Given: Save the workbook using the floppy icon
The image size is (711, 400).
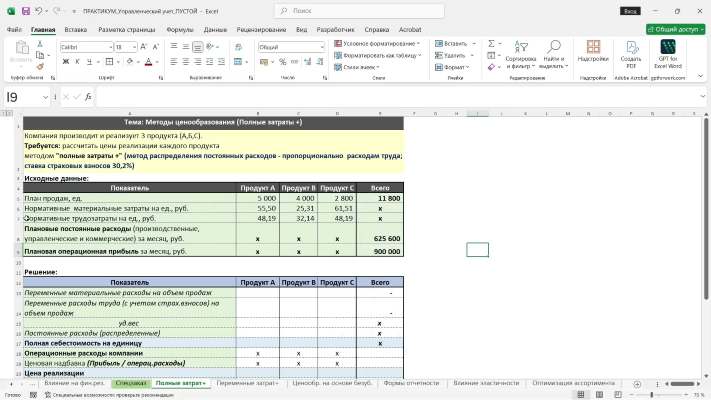Looking at the screenshot, I should [26, 11].
